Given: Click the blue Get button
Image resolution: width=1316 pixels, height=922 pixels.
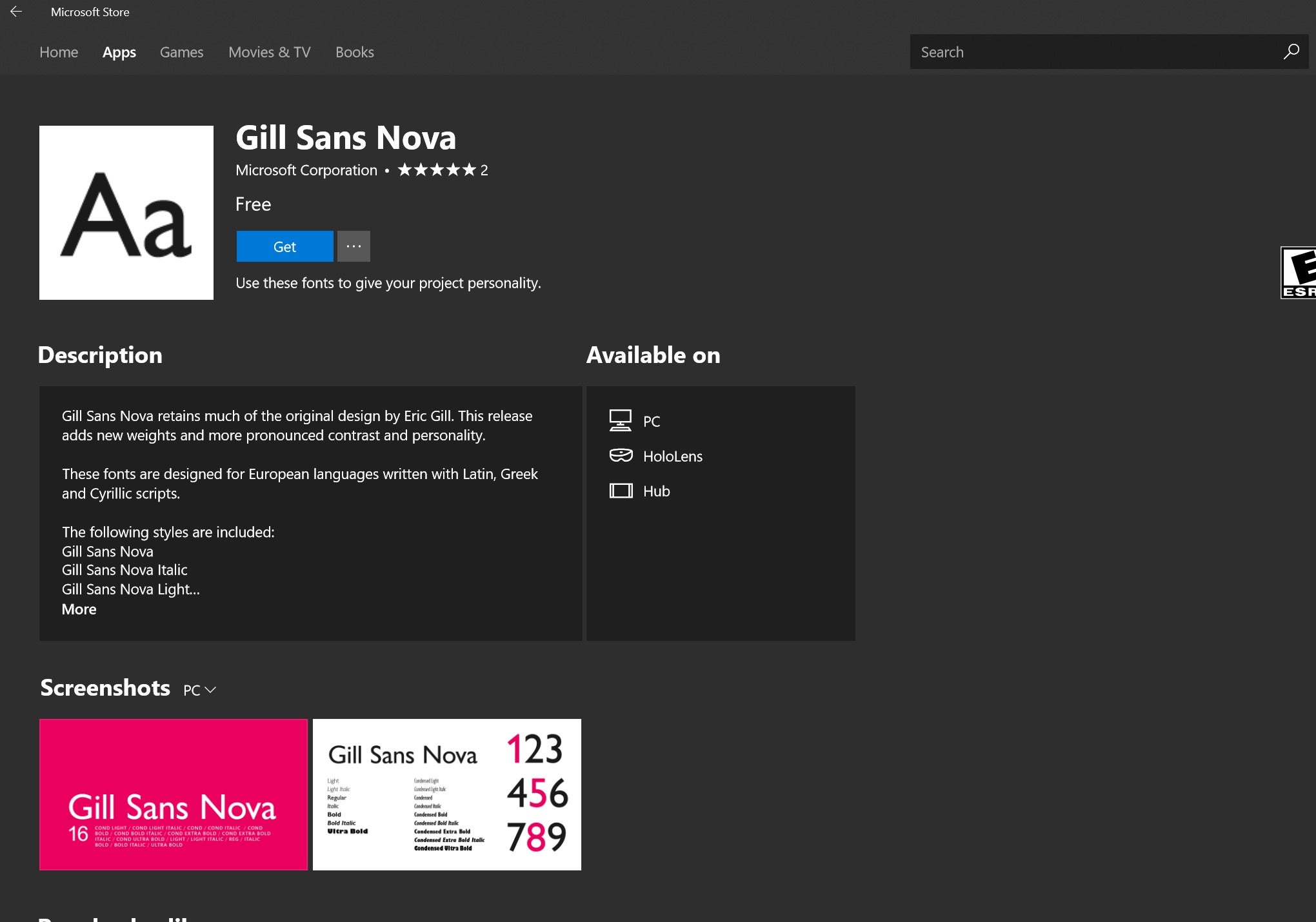Looking at the screenshot, I should [x=284, y=246].
